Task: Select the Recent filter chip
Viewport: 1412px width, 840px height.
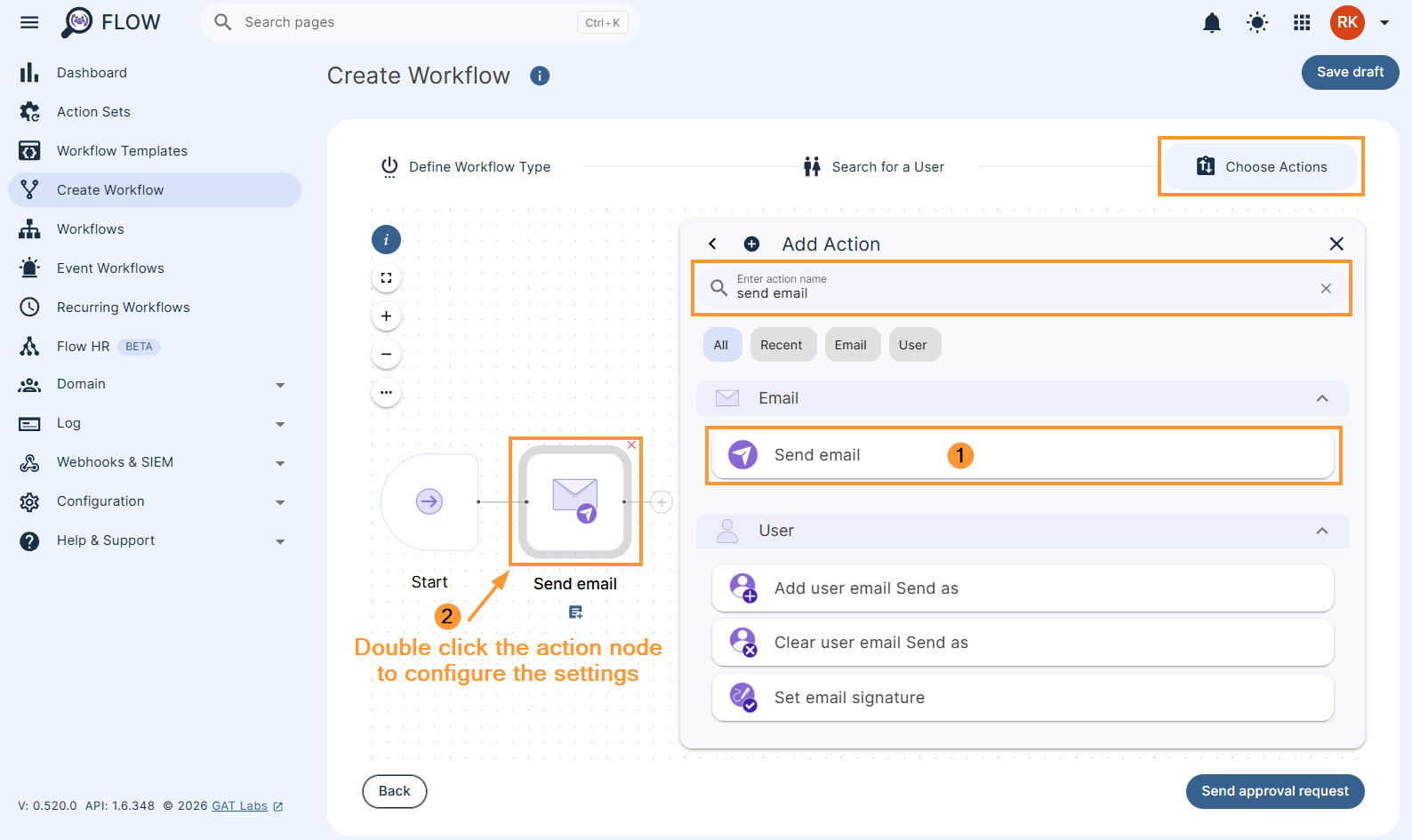Action: point(782,345)
